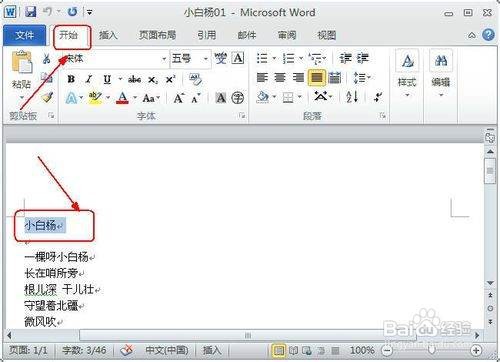This screenshot has width=500, height=362.
Task: Click the zoom in plus button
Action: point(476,350)
